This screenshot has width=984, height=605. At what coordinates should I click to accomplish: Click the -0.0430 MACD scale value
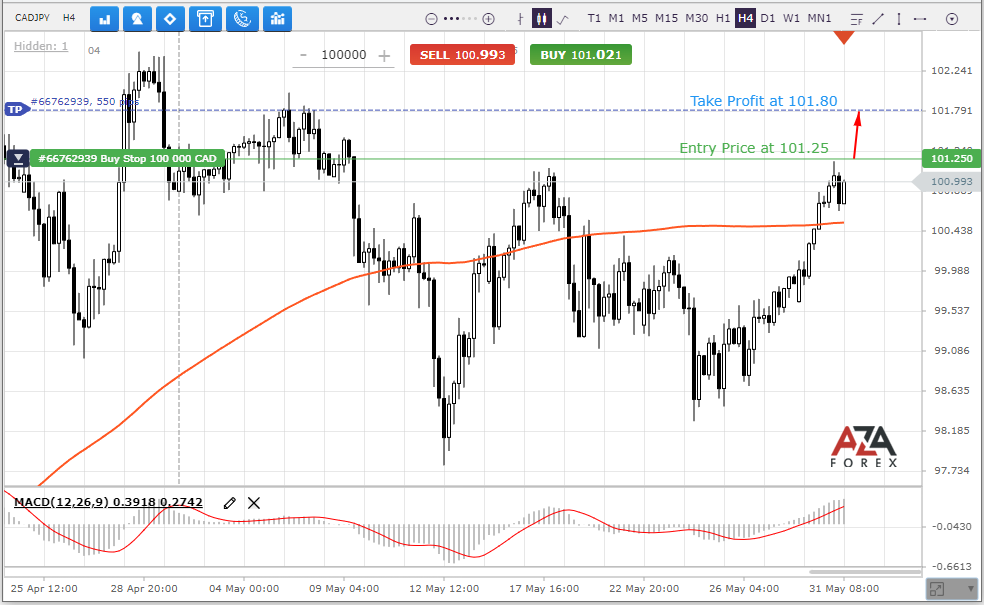point(951,526)
